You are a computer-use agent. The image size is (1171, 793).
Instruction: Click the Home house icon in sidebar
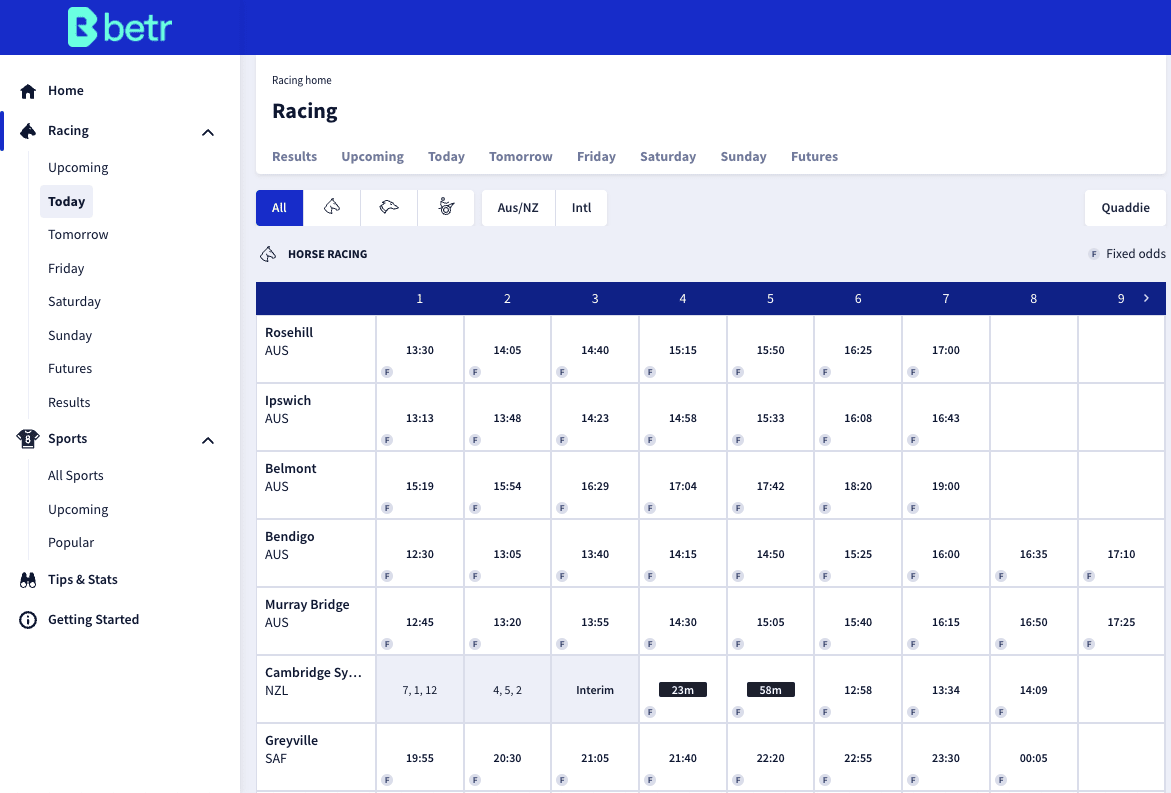28,91
